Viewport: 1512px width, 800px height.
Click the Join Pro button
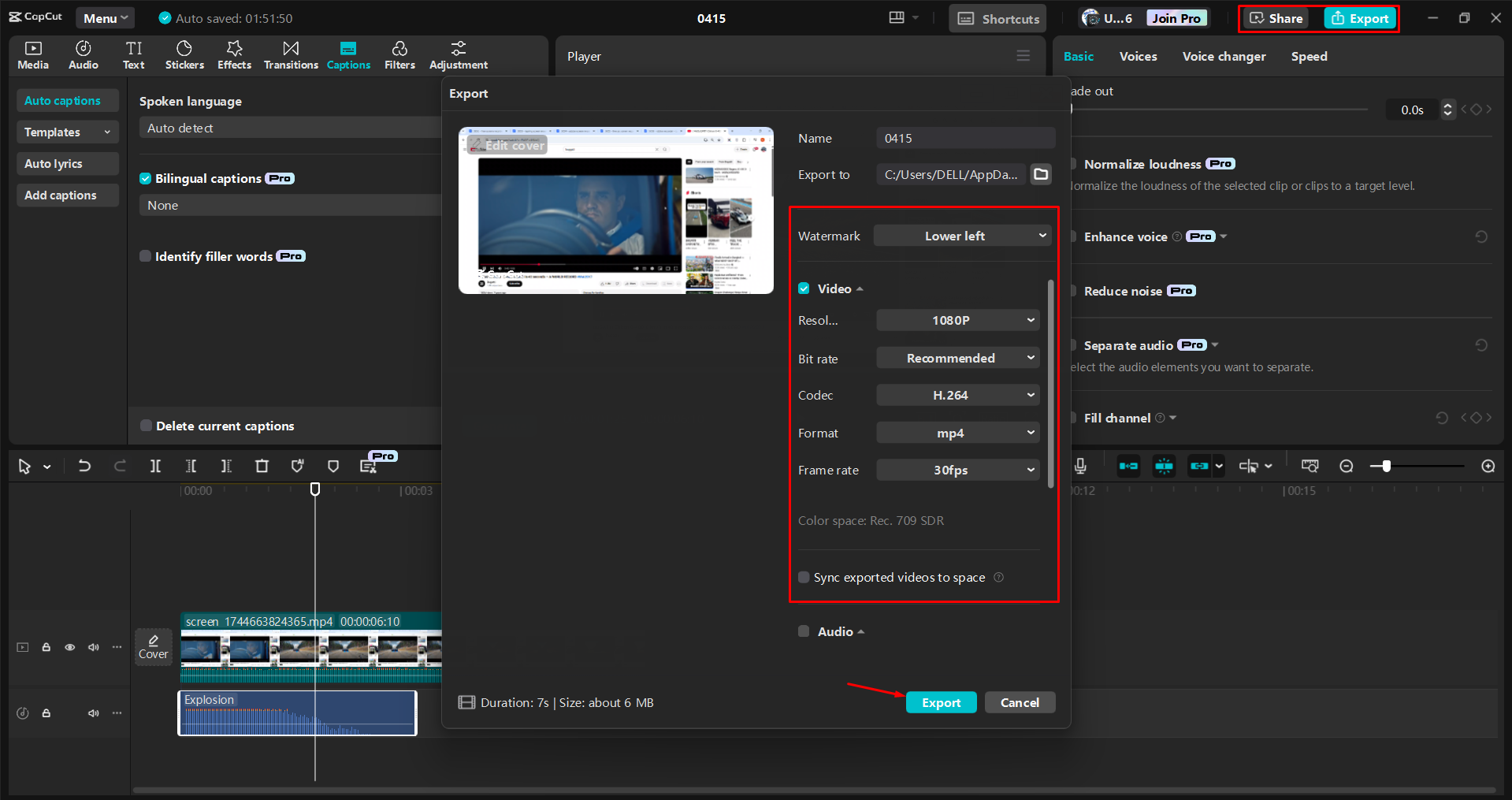1176,17
